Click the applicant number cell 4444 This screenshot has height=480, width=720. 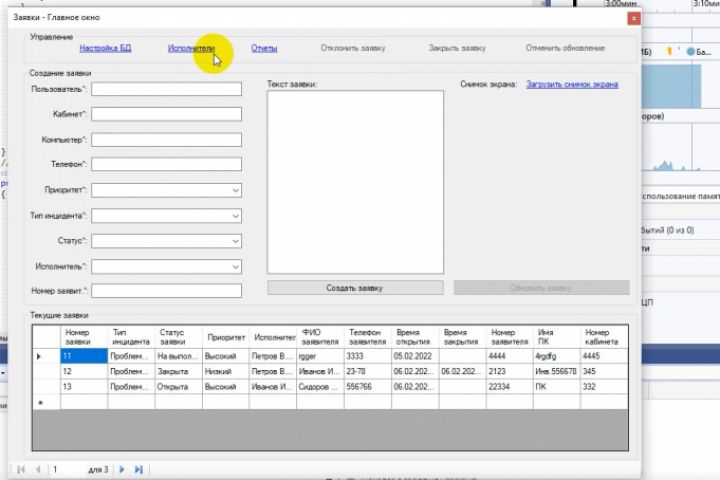(x=510, y=356)
